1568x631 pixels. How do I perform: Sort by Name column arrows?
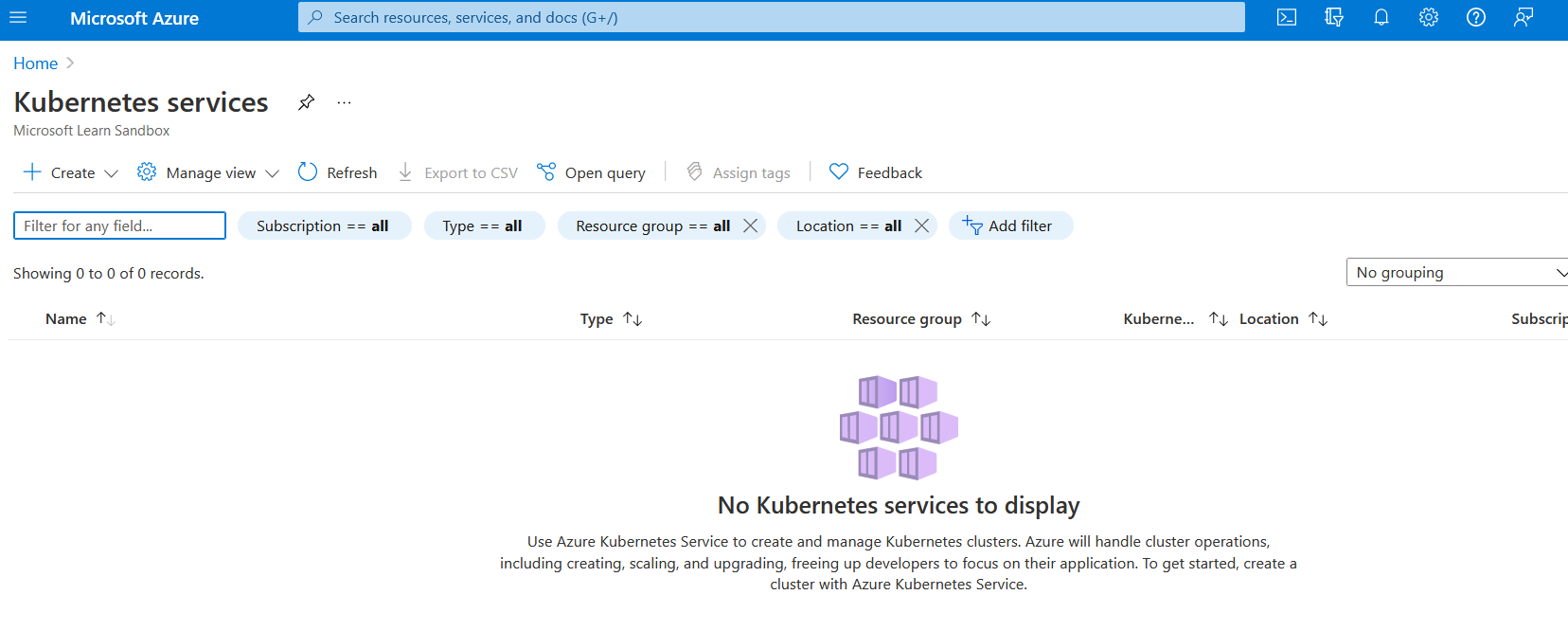pos(106,319)
